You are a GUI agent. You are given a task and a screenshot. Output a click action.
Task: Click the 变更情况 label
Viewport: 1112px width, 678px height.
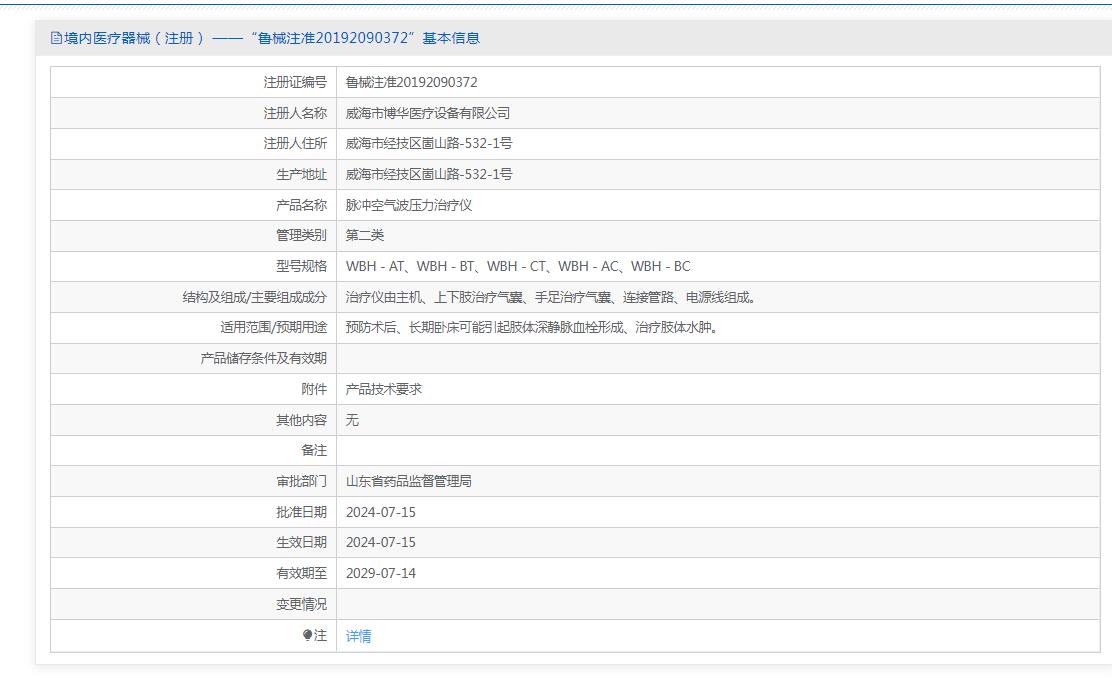(x=301, y=605)
